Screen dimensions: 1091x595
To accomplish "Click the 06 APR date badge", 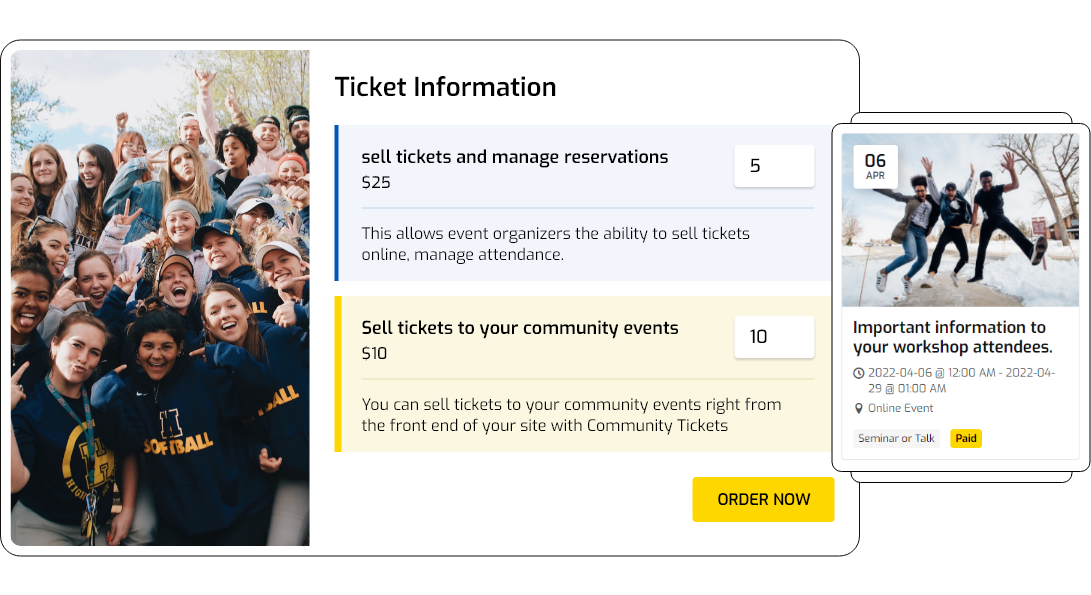I will click(x=875, y=166).
